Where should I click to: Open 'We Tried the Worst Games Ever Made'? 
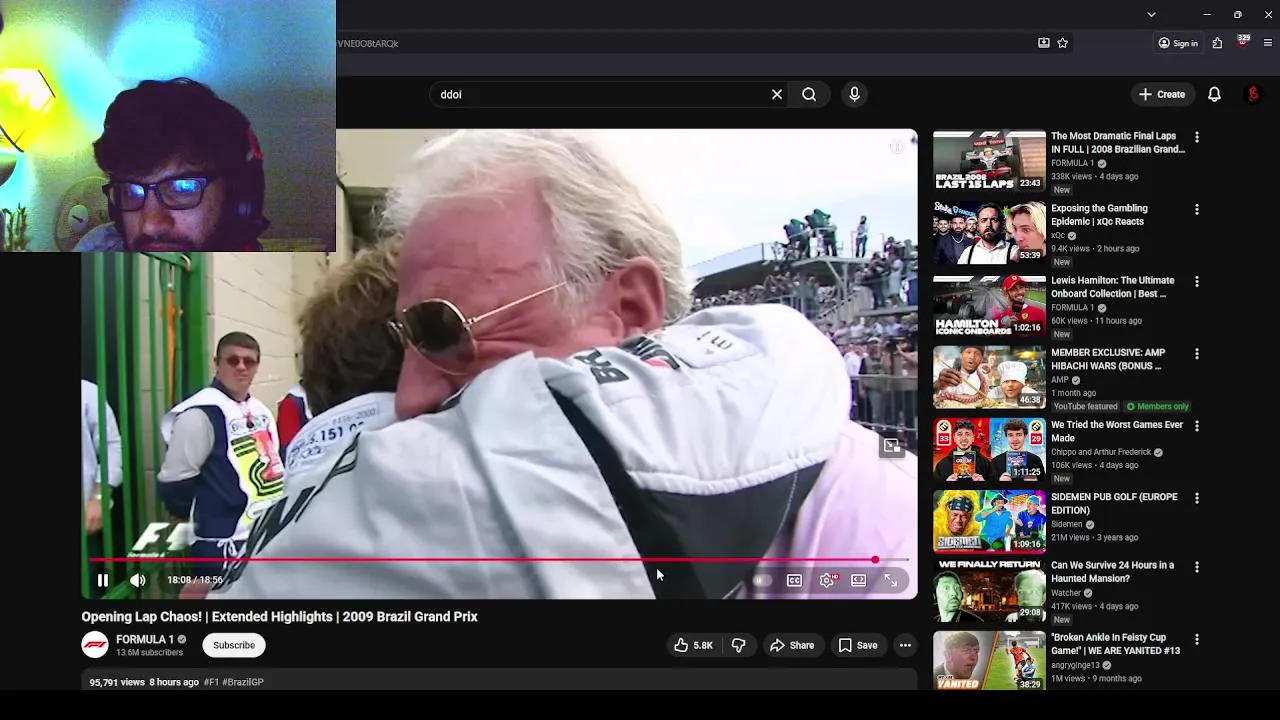(1117, 431)
